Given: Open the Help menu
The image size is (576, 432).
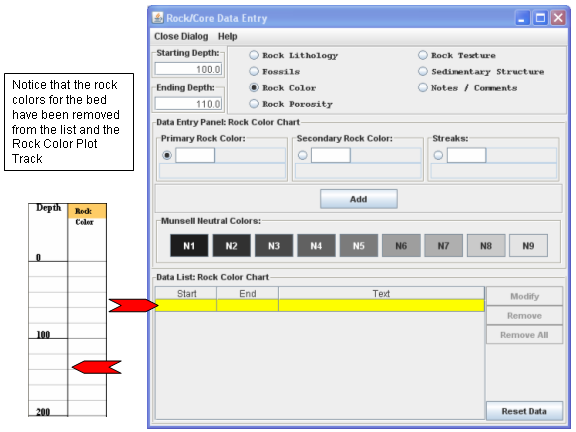Looking at the screenshot, I should pyautogui.click(x=228, y=36).
